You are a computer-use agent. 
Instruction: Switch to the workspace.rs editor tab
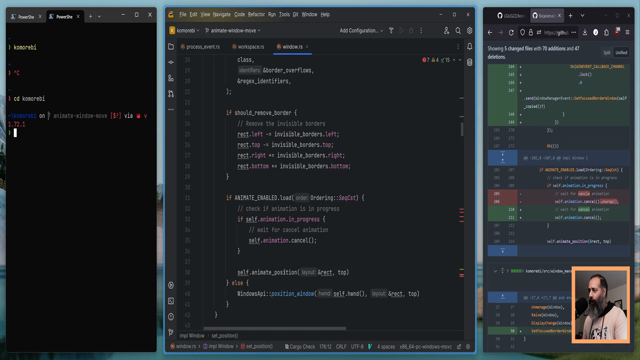point(248,47)
